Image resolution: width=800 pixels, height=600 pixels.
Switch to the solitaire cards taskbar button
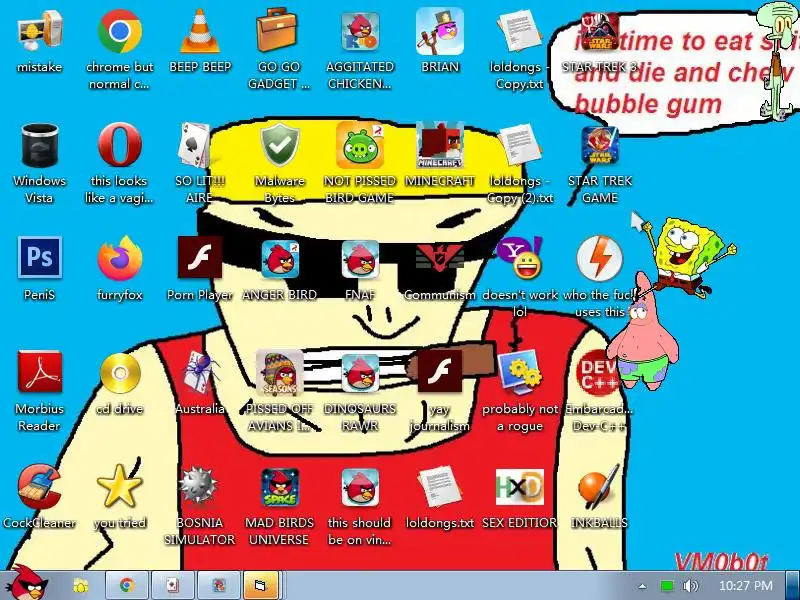click(172, 585)
